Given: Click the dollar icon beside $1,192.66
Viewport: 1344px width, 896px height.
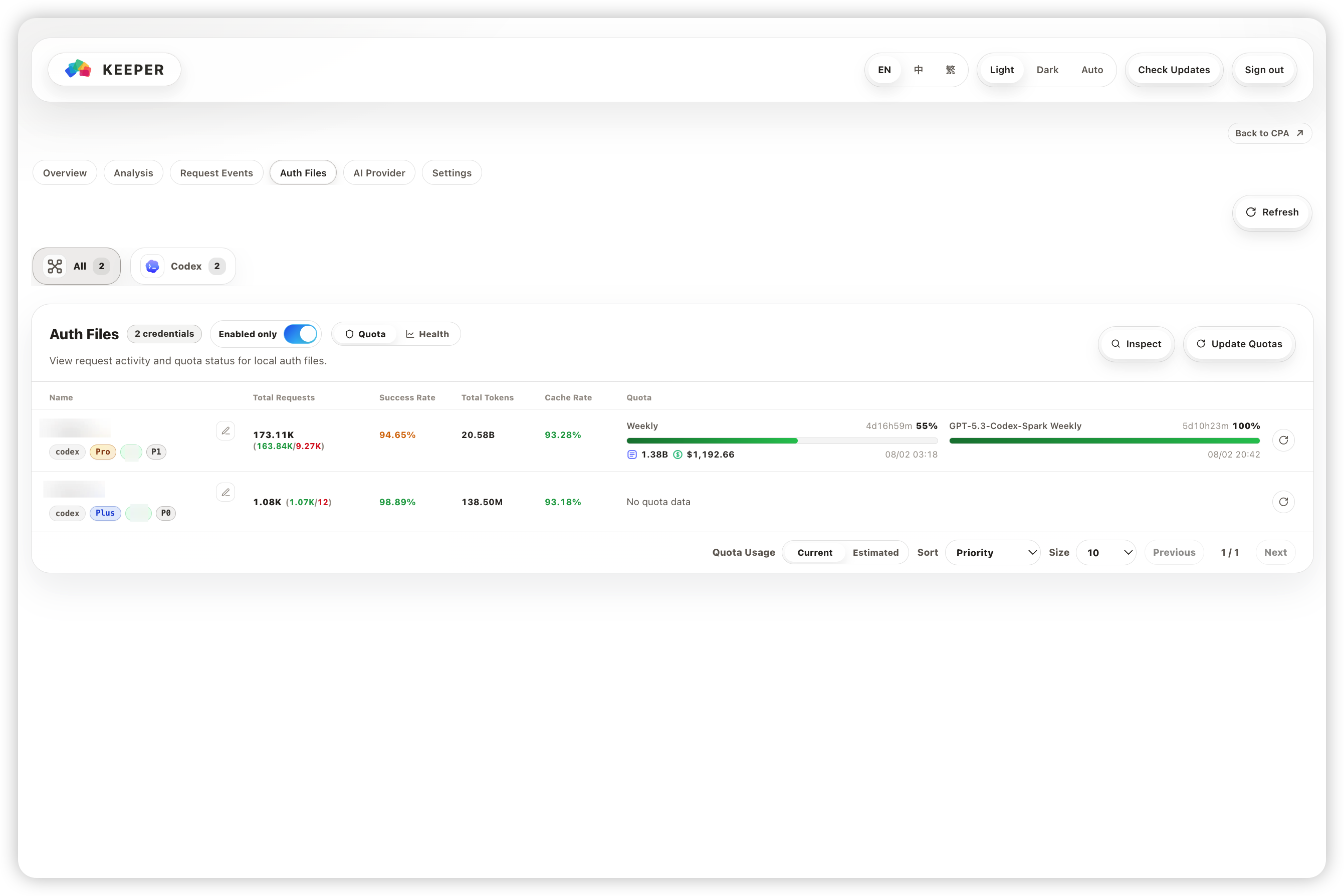Looking at the screenshot, I should tap(678, 455).
